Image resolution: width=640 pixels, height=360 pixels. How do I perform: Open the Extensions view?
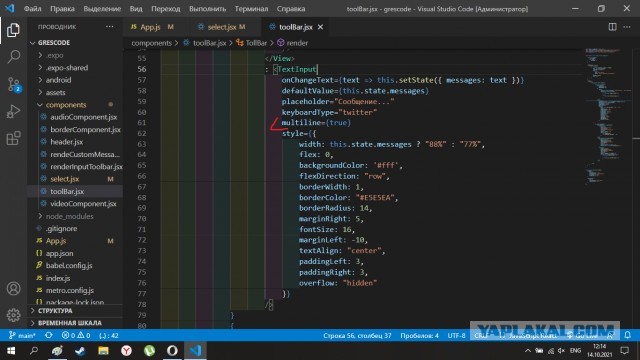(13, 138)
